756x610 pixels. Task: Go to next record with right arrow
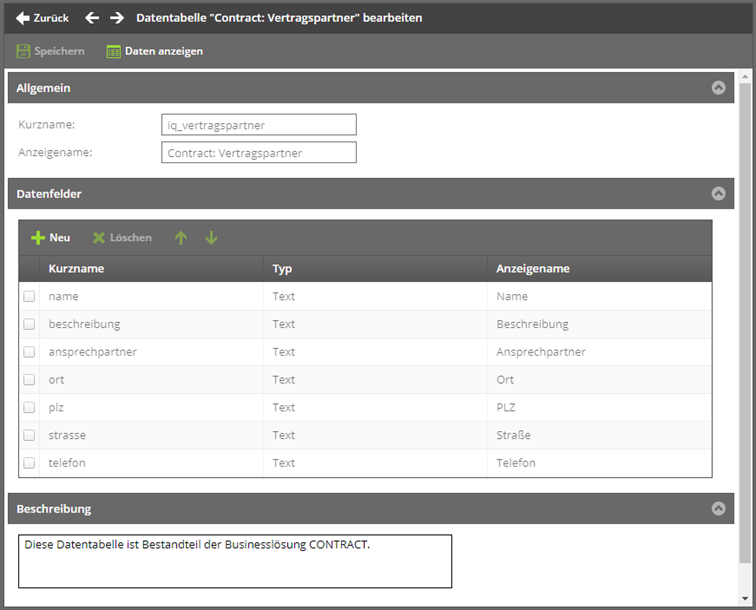[117, 18]
